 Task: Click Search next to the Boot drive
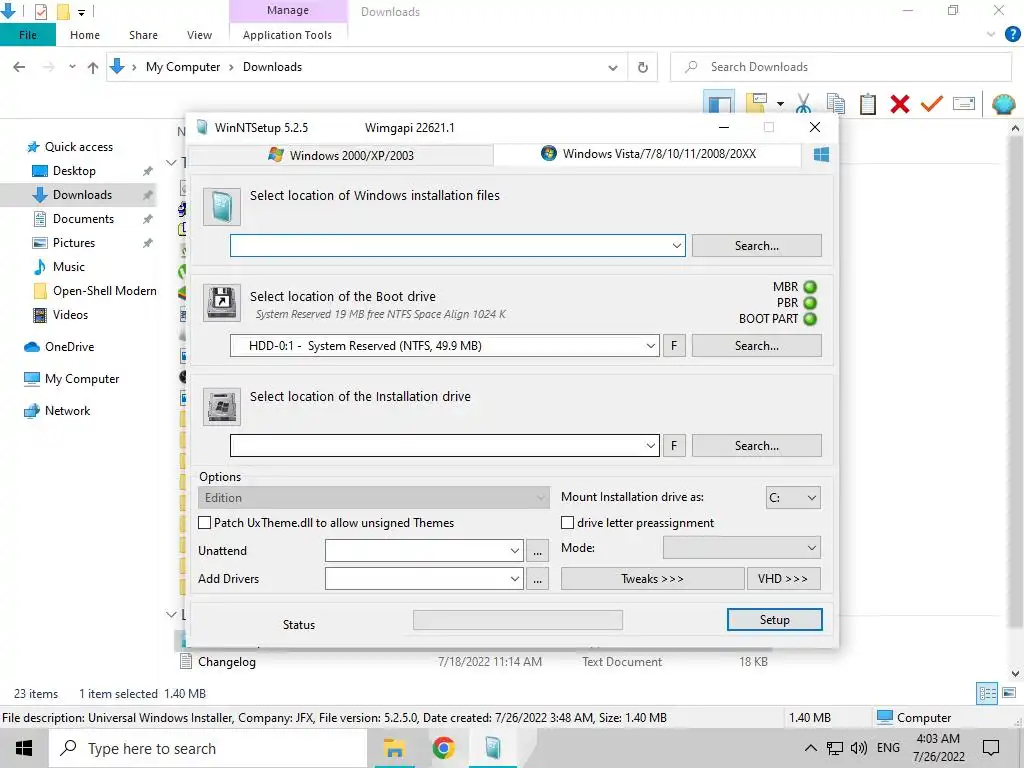tap(756, 345)
